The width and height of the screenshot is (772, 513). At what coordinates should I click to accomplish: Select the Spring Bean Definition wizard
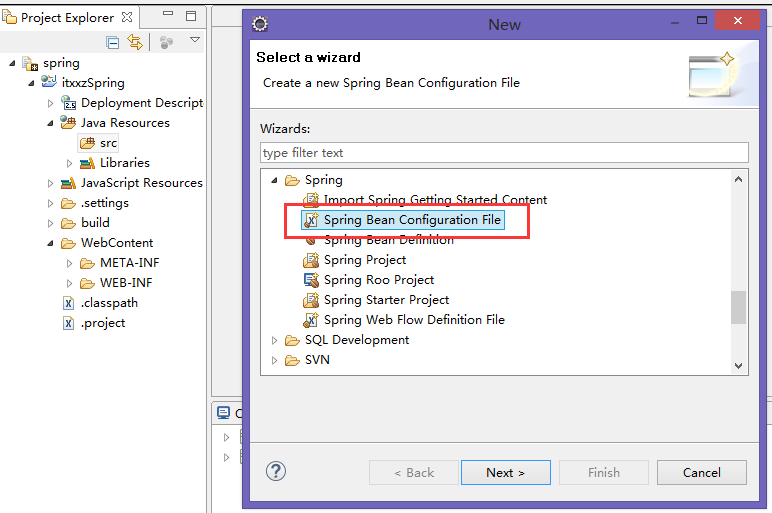389,240
